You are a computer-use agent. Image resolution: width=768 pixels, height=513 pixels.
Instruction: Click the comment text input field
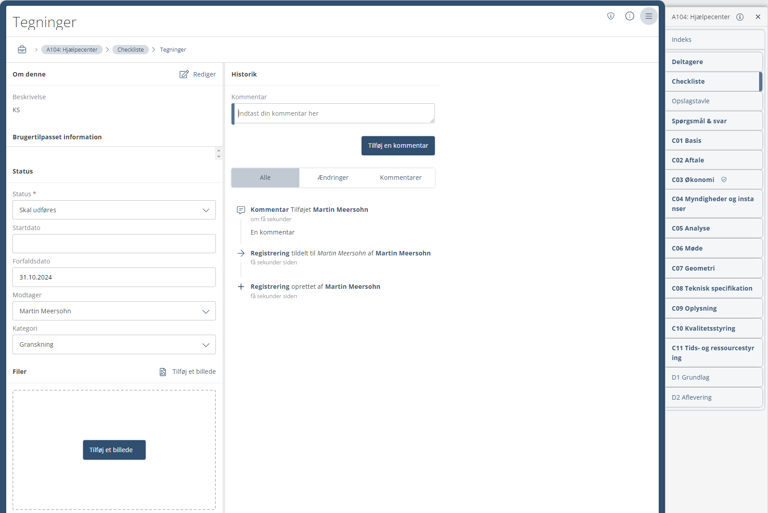pyautogui.click(x=334, y=114)
